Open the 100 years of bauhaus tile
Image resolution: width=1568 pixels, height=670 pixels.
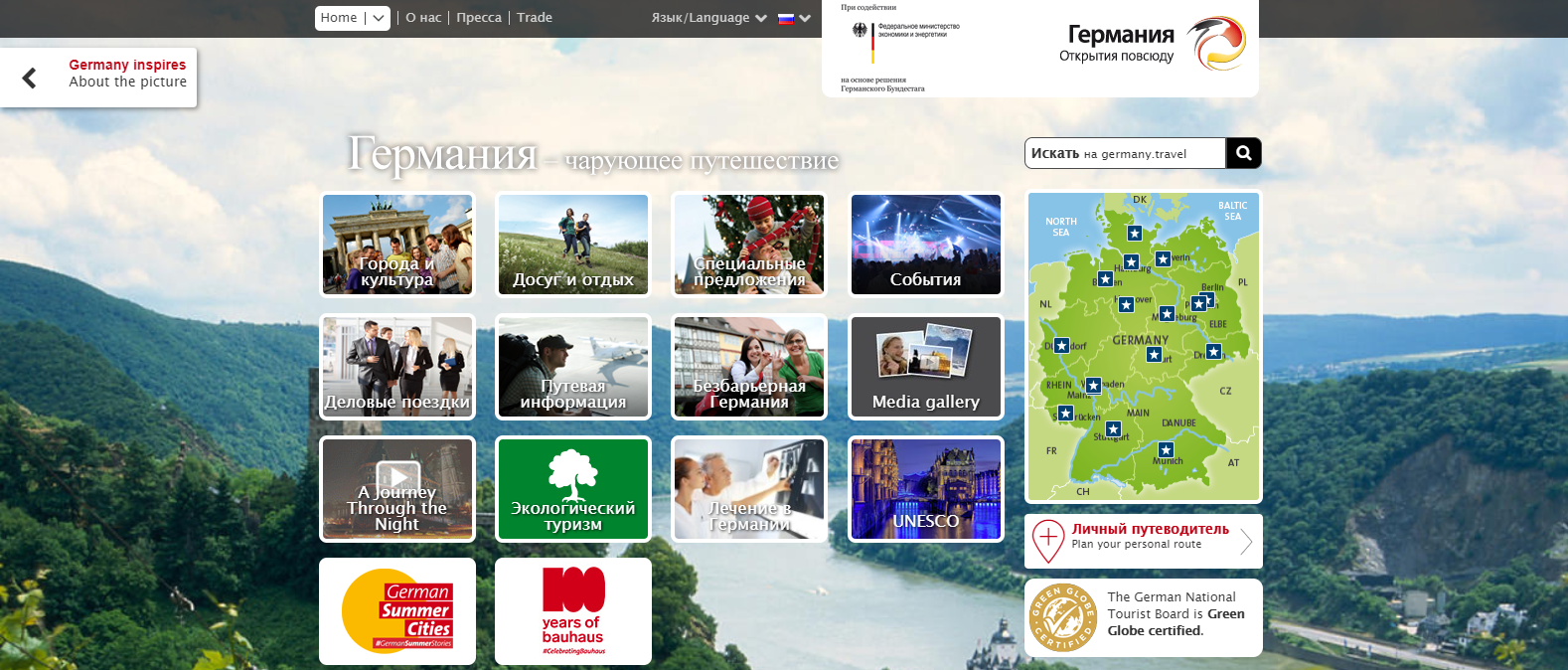[573, 610]
